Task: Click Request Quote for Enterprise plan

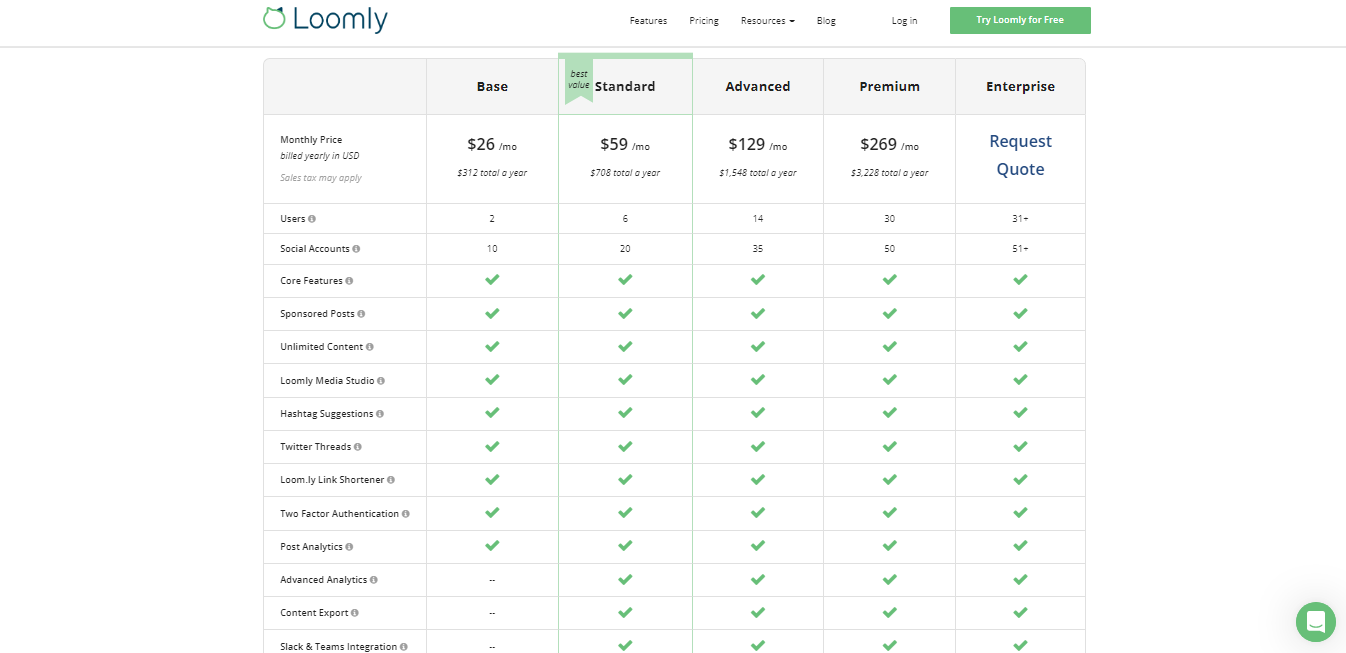Action: pyautogui.click(x=1020, y=156)
